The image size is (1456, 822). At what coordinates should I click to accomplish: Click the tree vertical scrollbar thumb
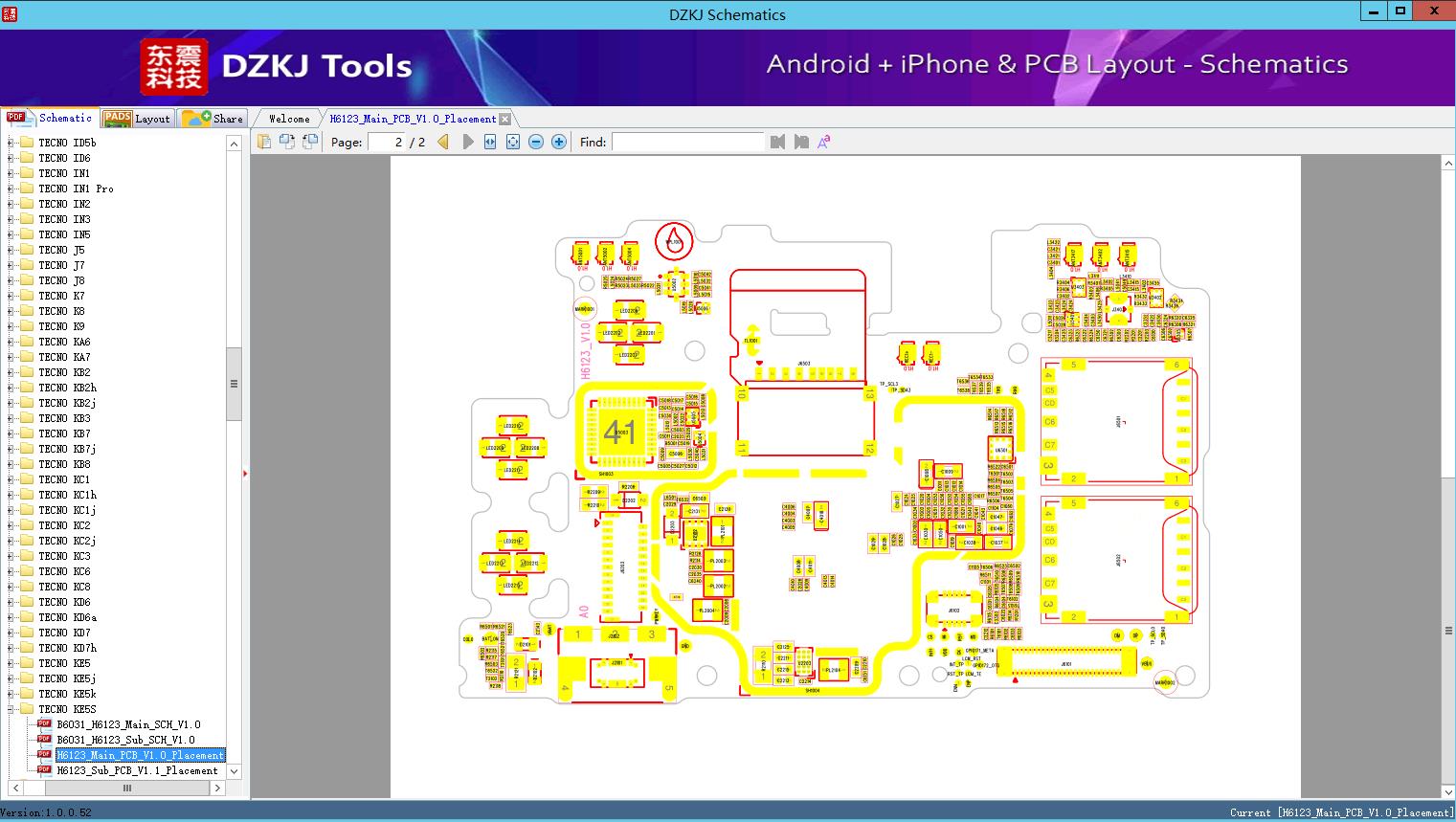[x=234, y=384]
